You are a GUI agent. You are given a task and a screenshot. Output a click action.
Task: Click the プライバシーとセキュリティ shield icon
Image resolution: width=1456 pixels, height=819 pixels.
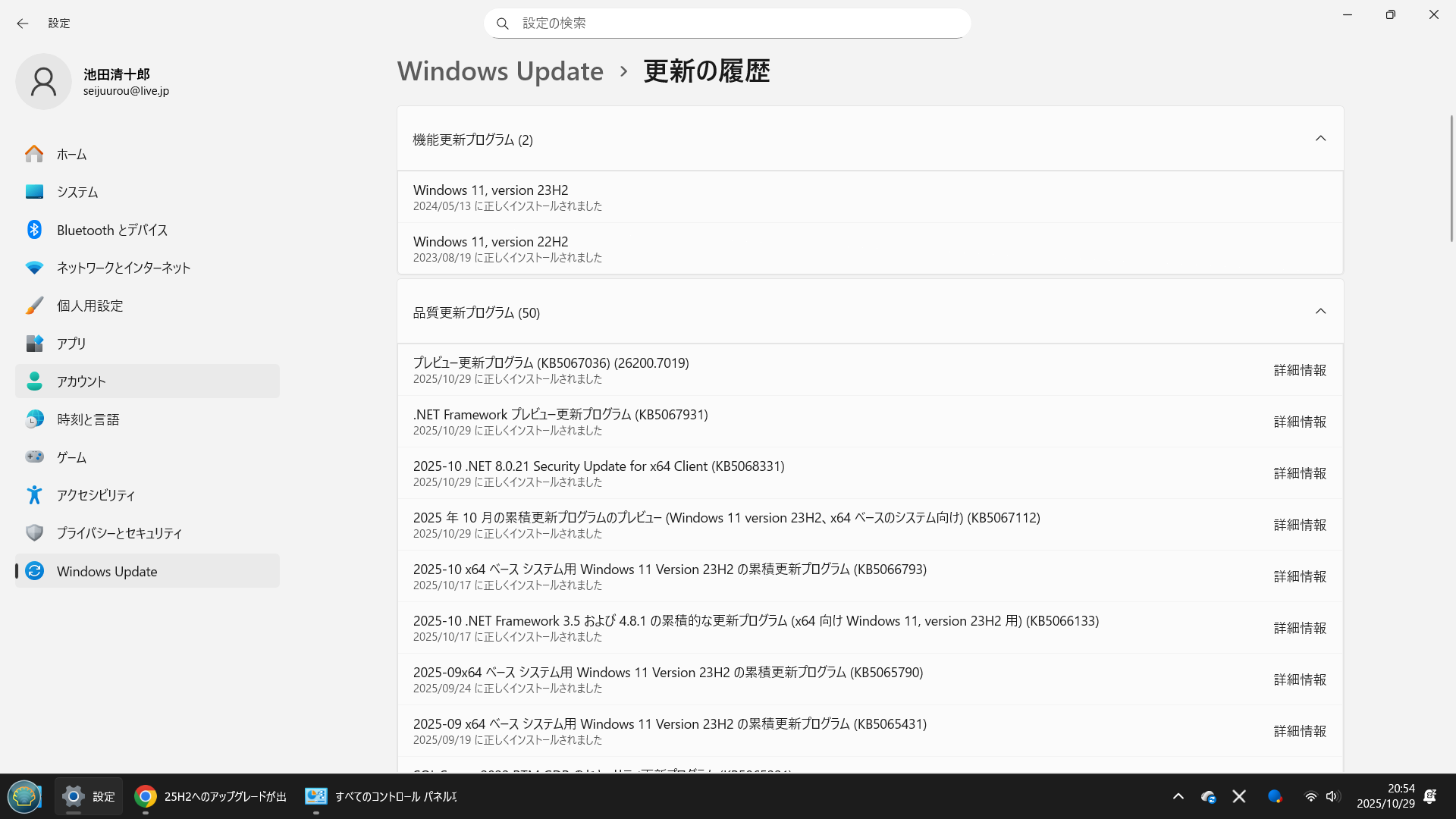(x=34, y=533)
